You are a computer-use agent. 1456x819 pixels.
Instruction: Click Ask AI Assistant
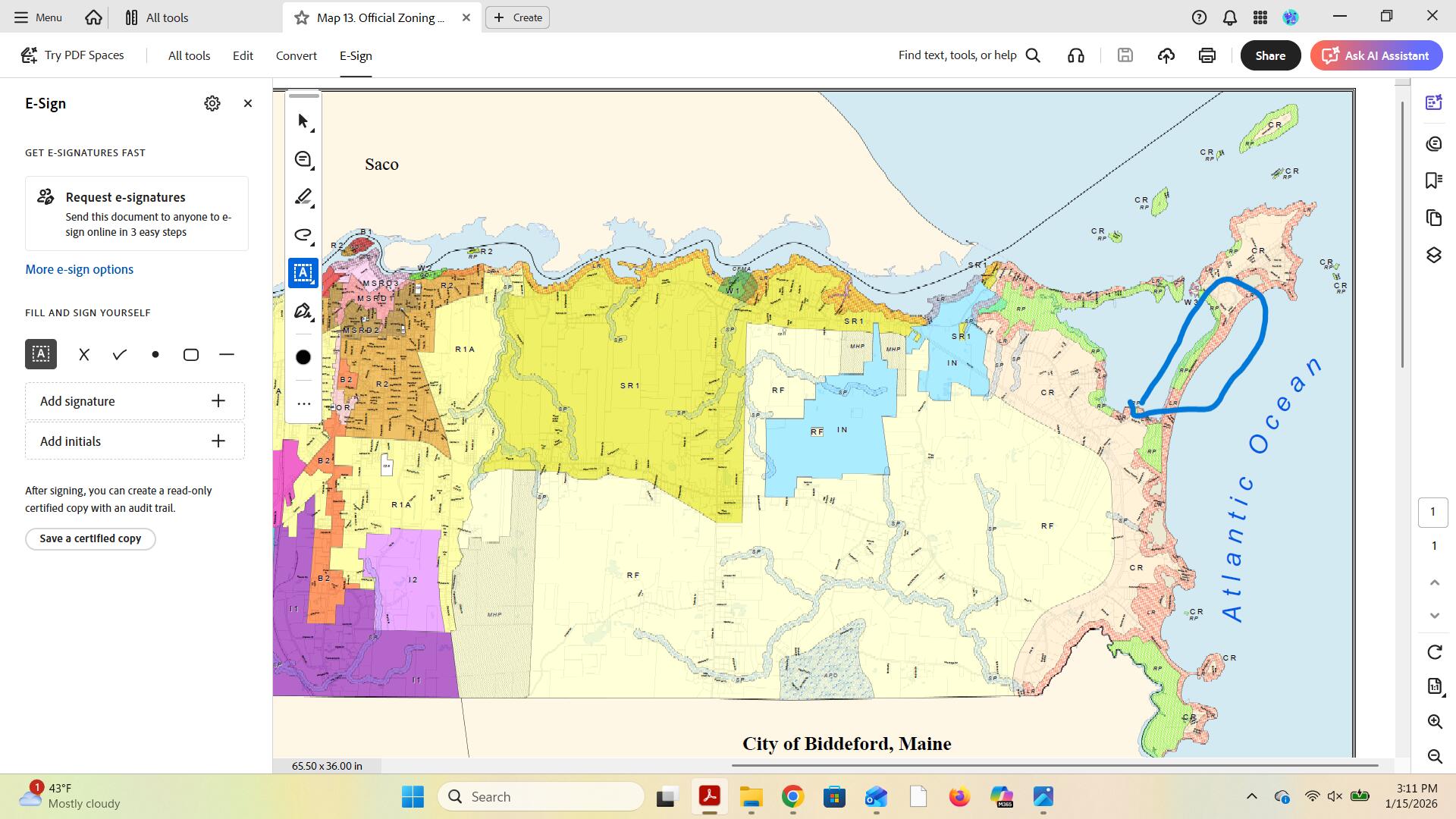coord(1376,55)
